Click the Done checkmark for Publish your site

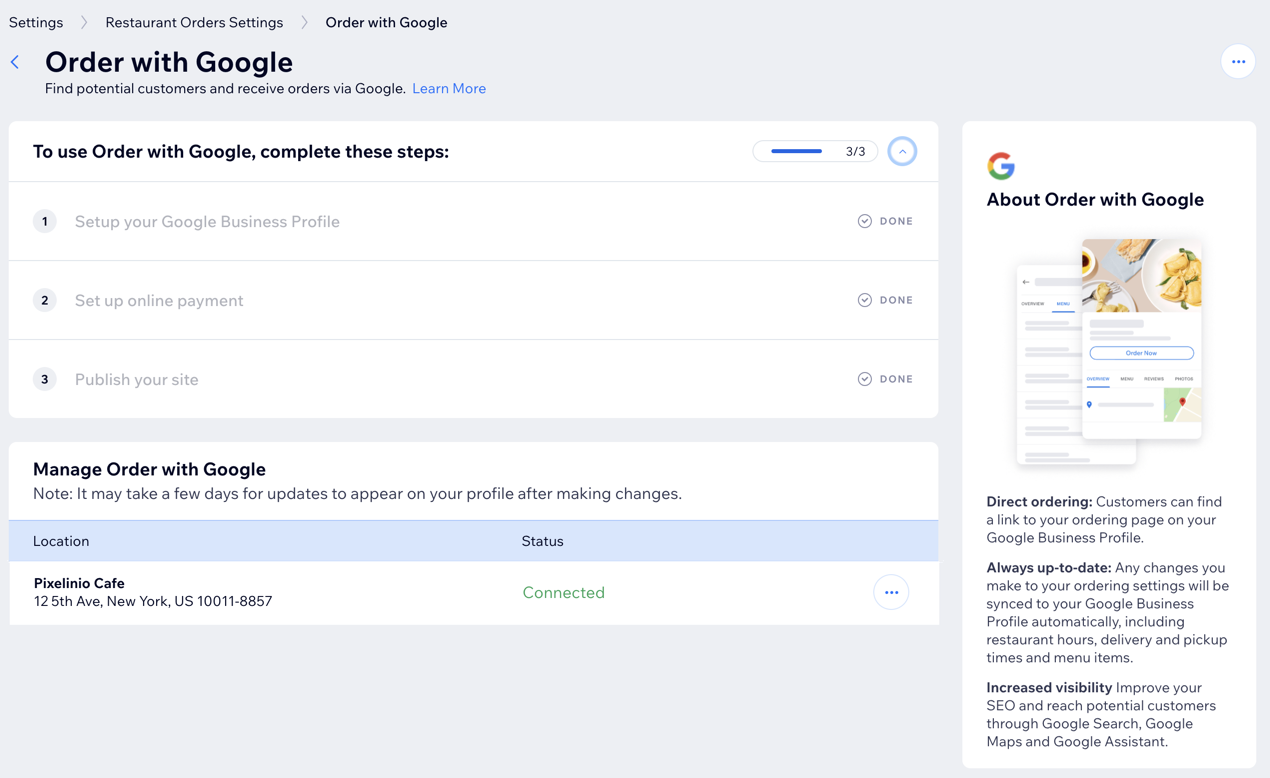coord(865,379)
